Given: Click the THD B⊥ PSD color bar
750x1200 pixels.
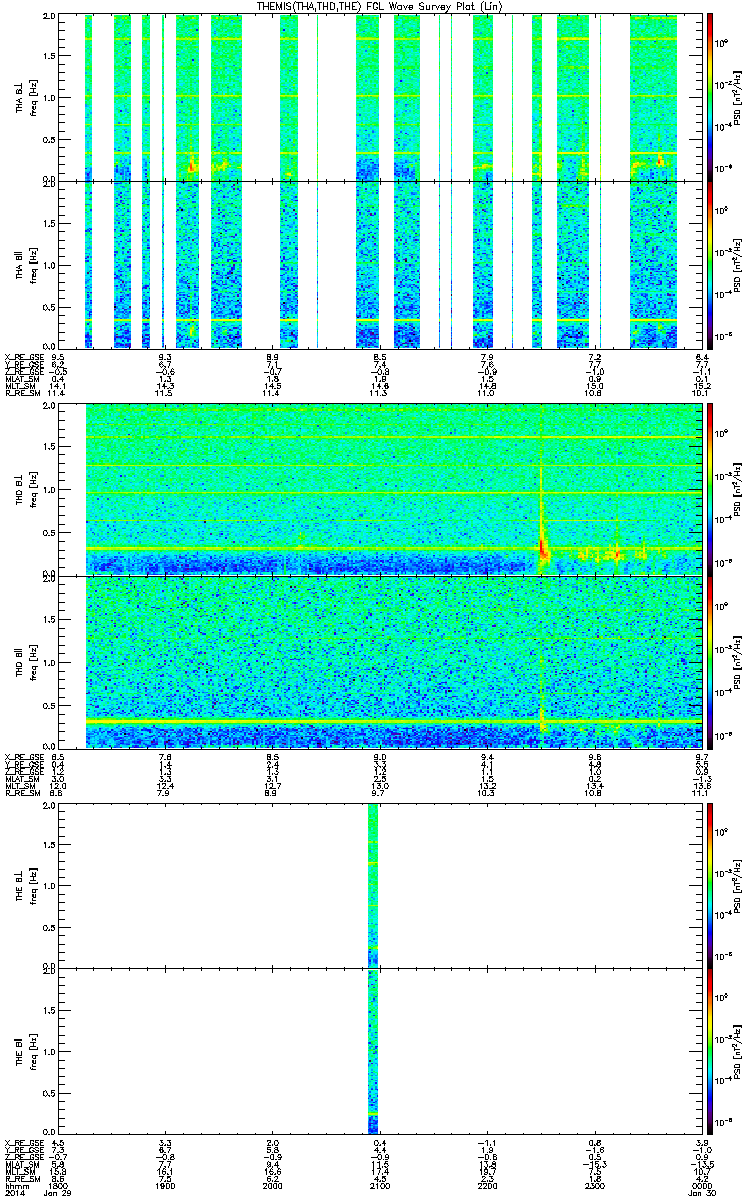Looking at the screenshot, I should (710, 490).
